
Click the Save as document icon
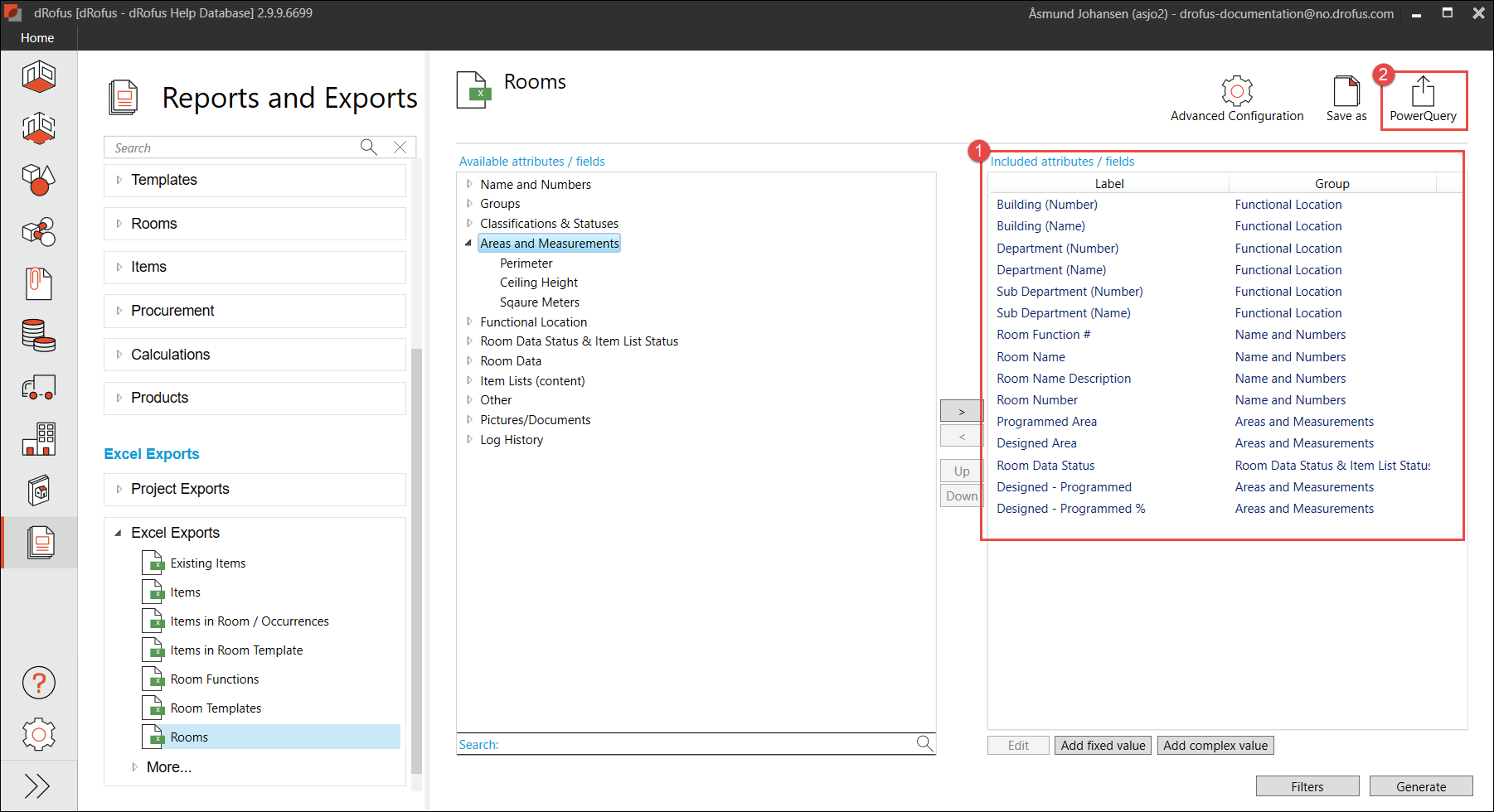click(1346, 91)
